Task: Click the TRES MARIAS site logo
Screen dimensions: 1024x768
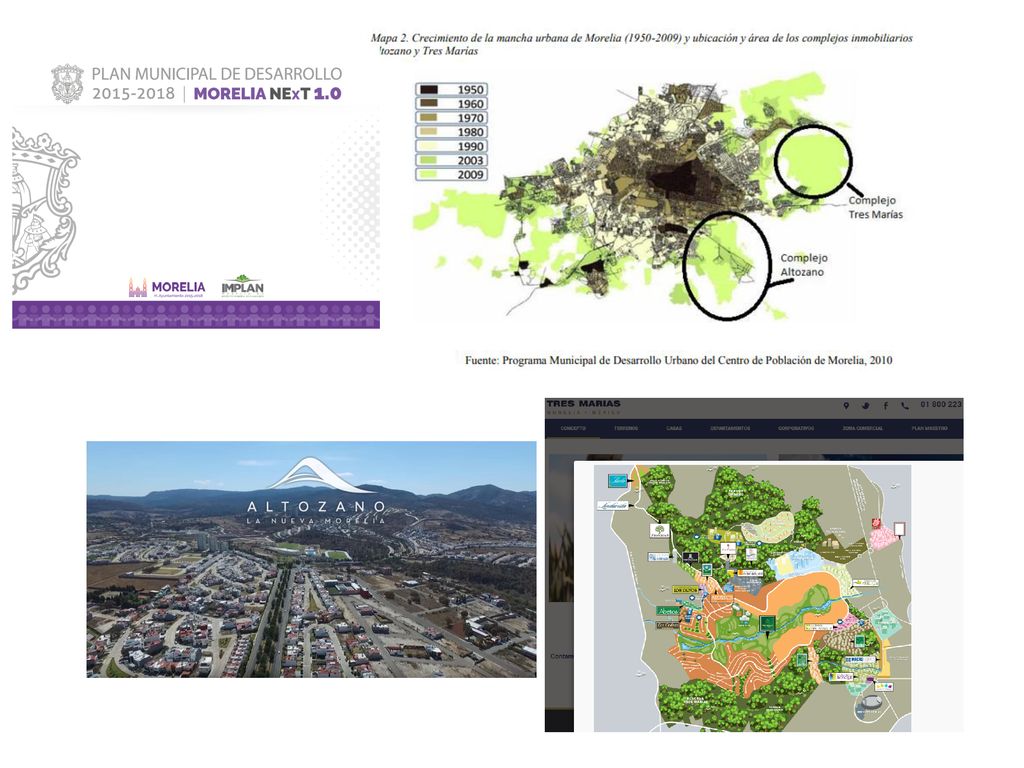Action: pyautogui.click(x=583, y=407)
